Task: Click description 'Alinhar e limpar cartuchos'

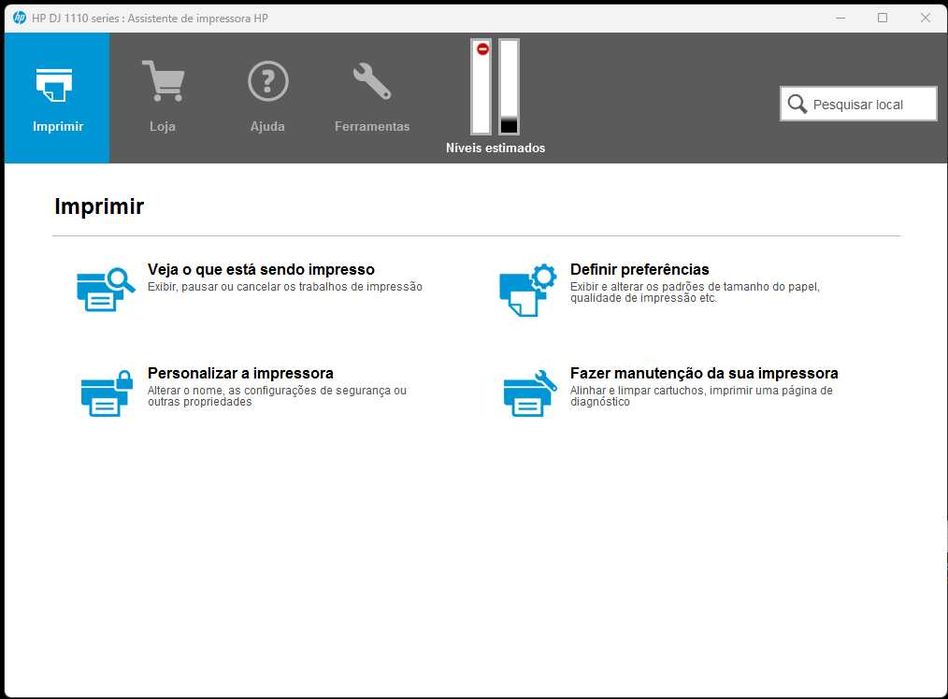Action: pyautogui.click(x=701, y=396)
